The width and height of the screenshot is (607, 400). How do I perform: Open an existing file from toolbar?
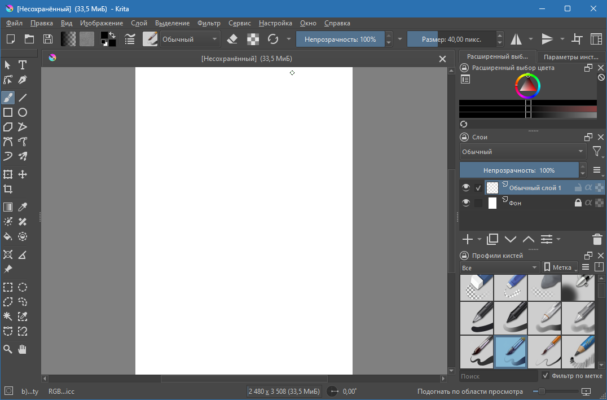tap(29, 39)
